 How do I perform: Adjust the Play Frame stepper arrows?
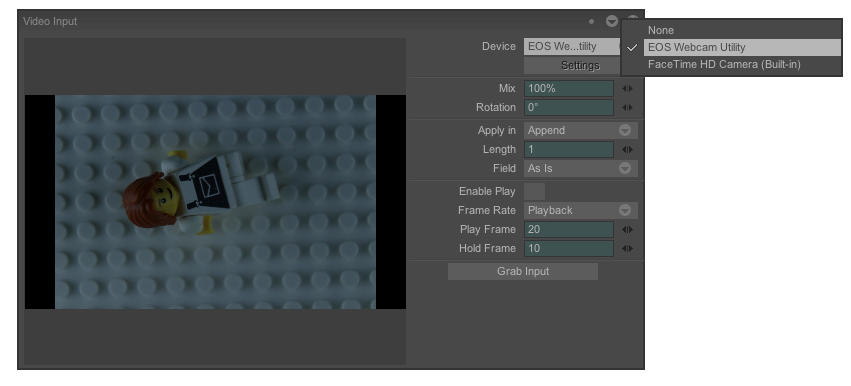627,229
